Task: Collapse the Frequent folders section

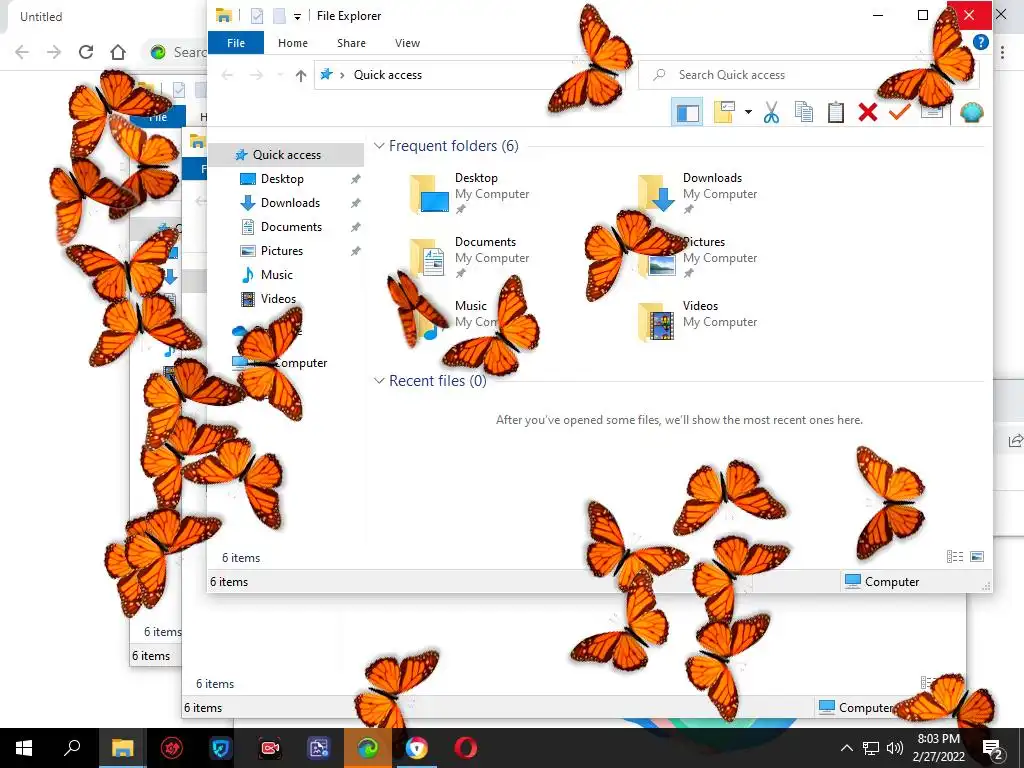Action: point(379,146)
